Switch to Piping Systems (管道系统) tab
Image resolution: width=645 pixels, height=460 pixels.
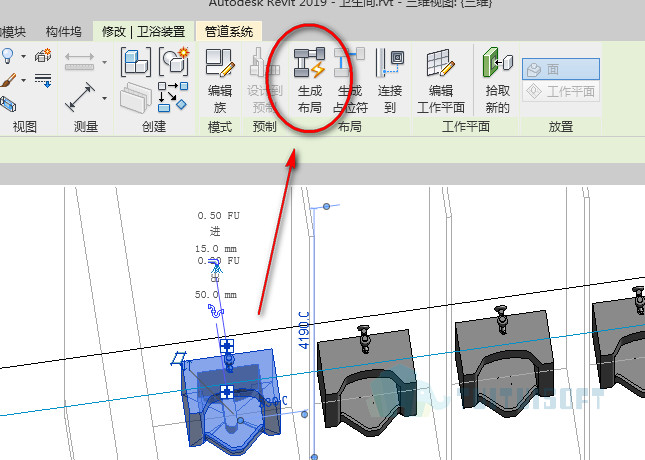229,31
